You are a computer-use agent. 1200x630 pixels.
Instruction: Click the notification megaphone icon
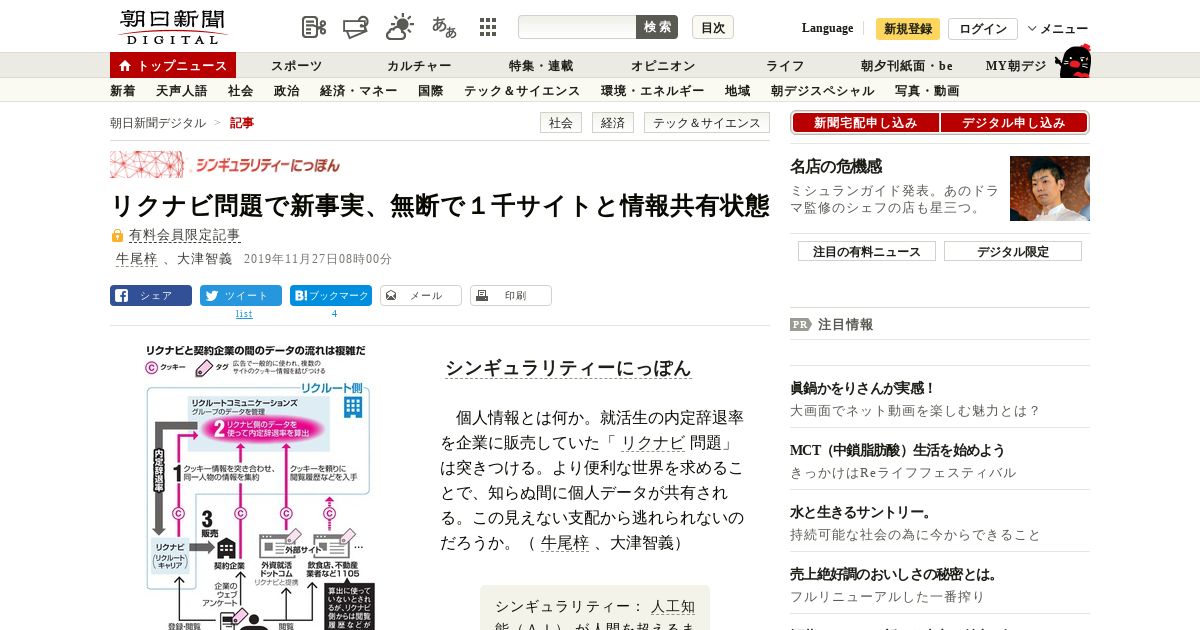[x=357, y=27]
